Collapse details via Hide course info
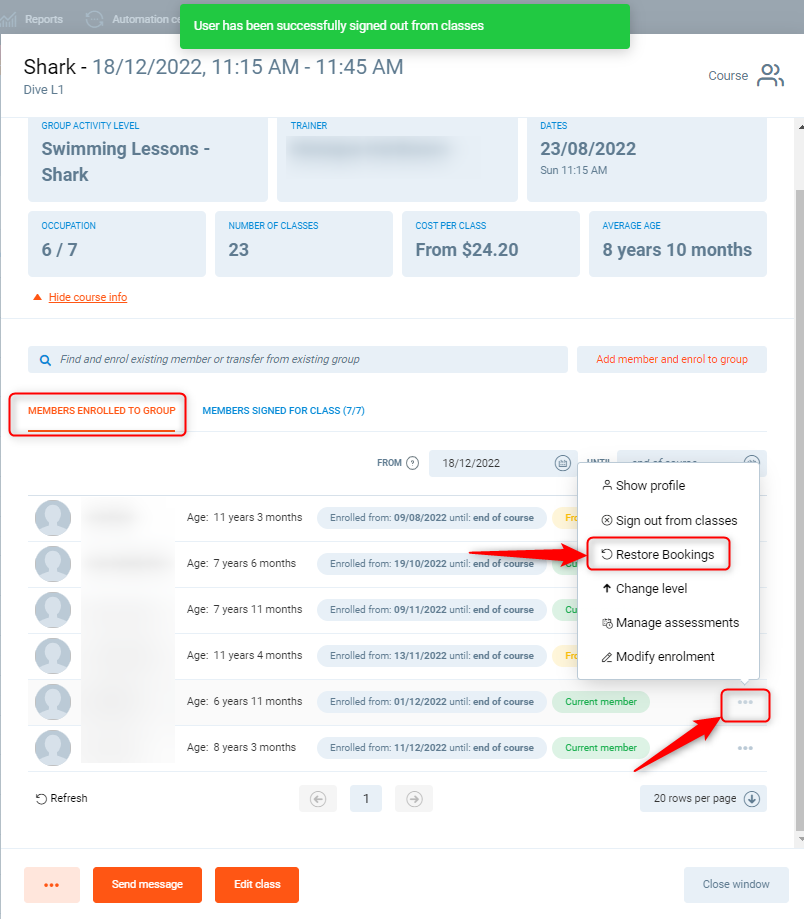Image resolution: width=804 pixels, height=919 pixels. pyautogui.click(x=87, y=297)
